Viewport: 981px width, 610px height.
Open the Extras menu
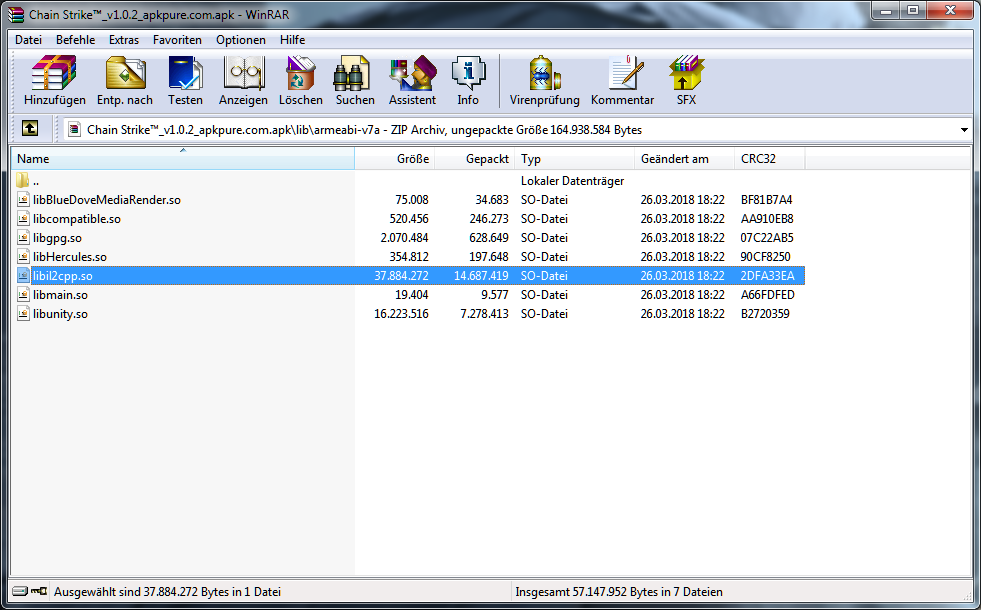coord(124,39)
